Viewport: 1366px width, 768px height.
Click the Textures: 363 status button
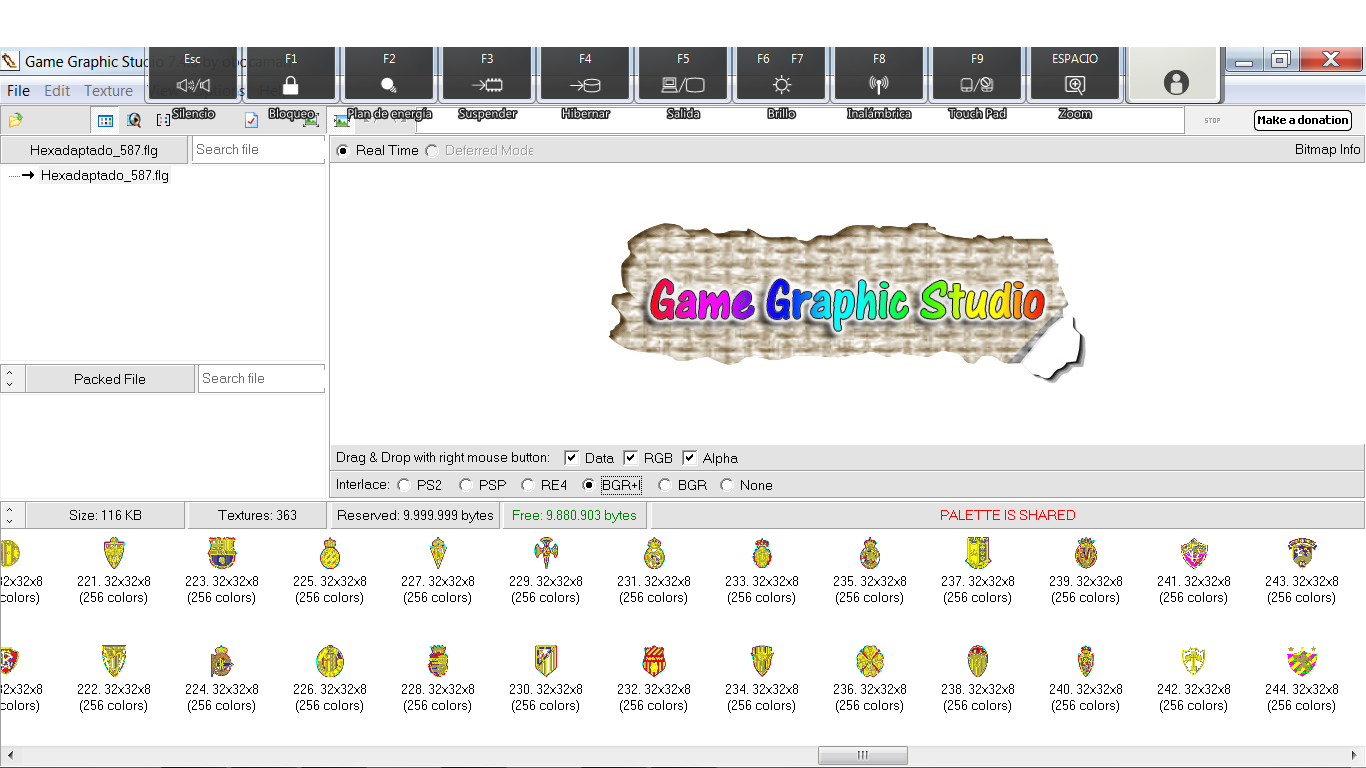click(258, 515)
